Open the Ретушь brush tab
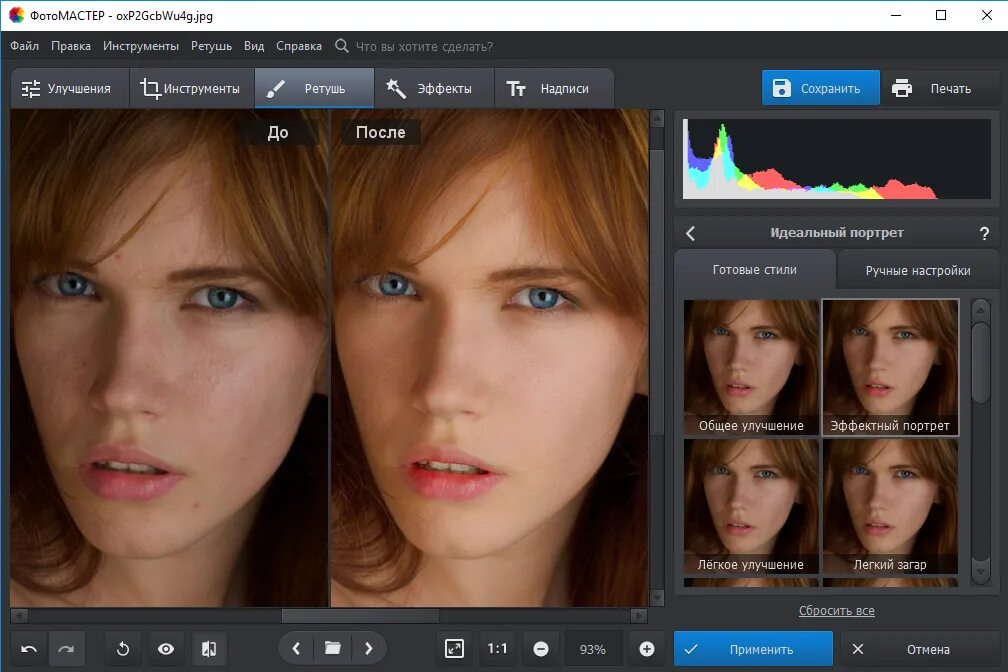This screenshot has height=672, width=1008. pyautogui.click(x=314, y=88)
